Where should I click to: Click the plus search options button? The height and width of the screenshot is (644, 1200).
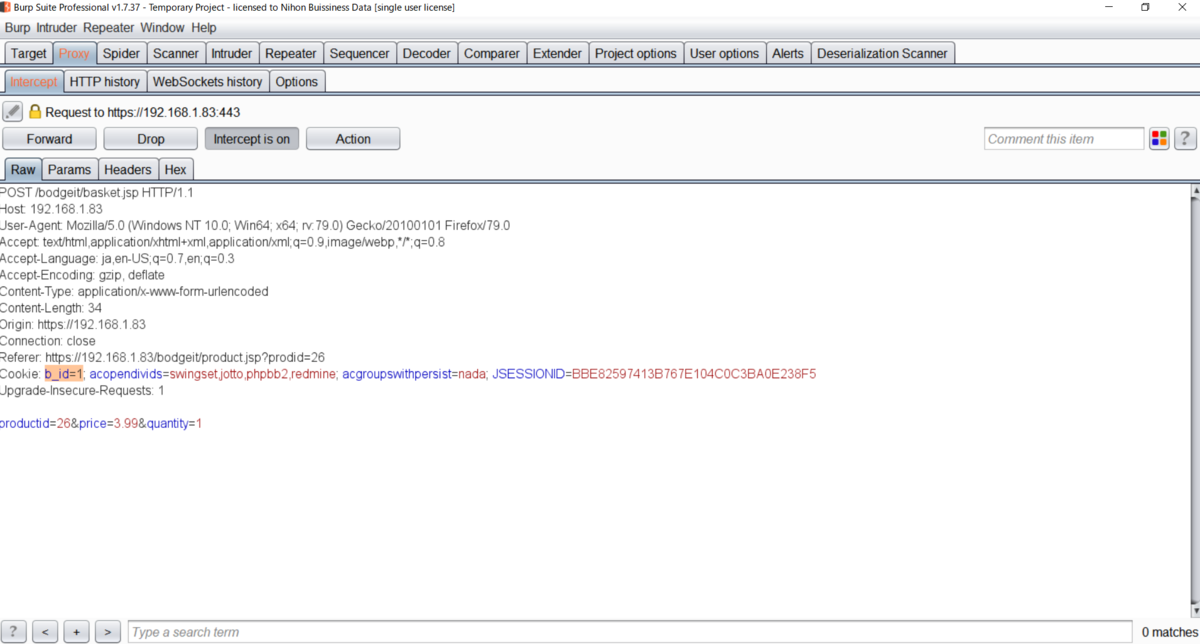click(x=76, y=632)
